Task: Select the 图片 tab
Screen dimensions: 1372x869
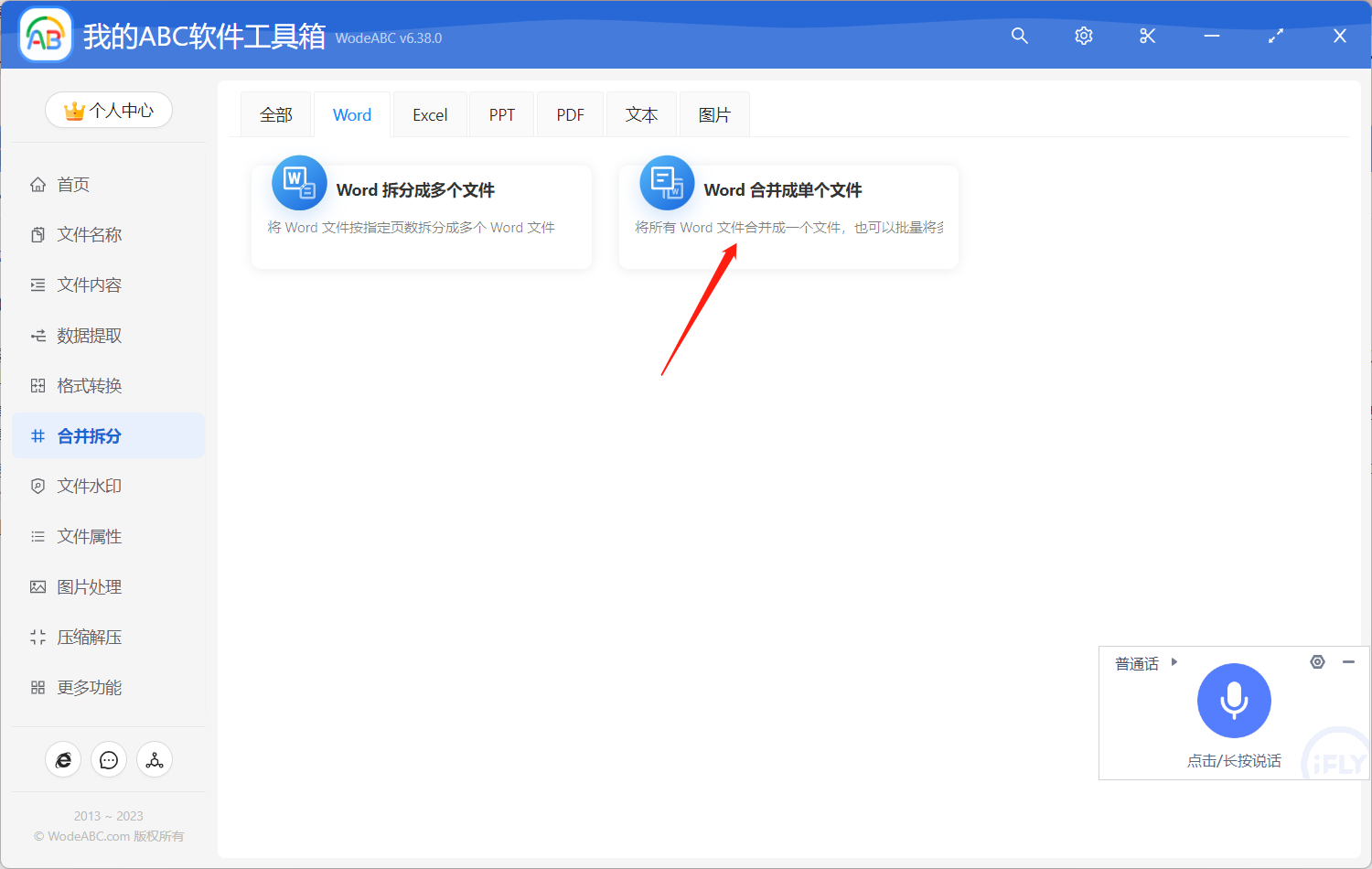Action: point(714,113)
